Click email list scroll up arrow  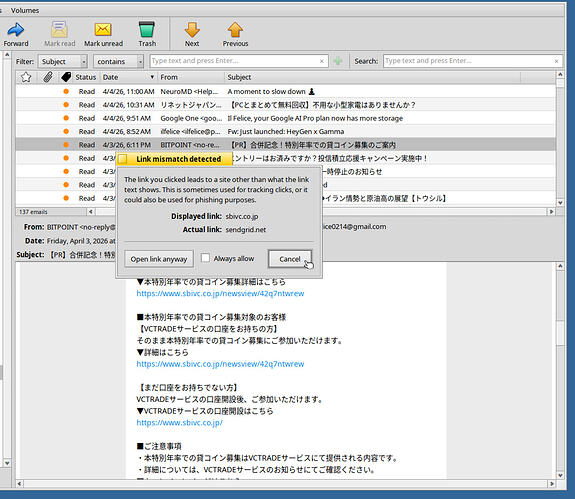560,74
